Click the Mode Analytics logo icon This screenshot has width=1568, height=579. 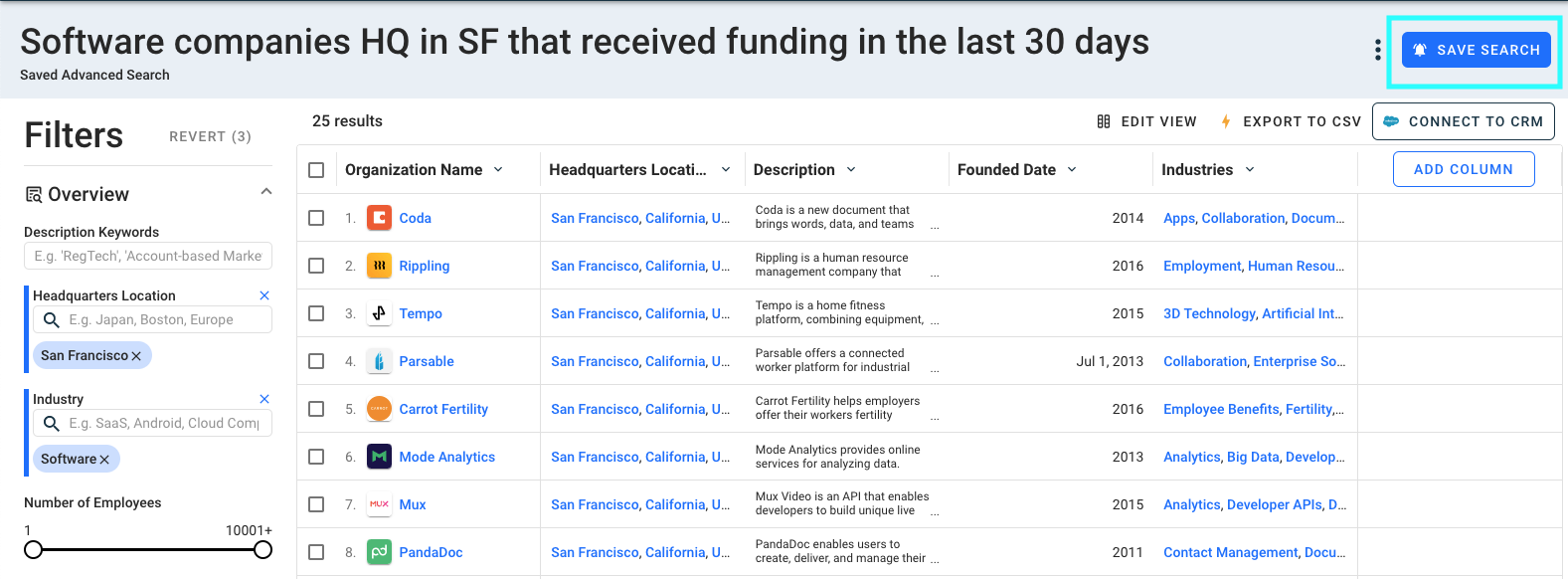379,457
